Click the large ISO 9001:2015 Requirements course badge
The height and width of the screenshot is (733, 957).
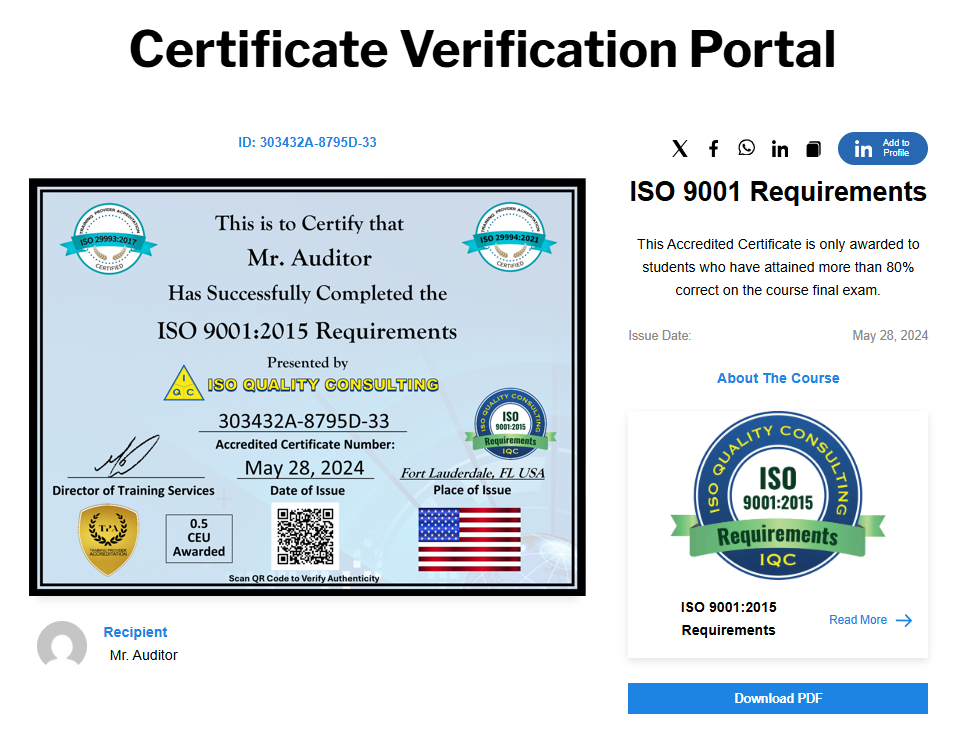(778, 496)
